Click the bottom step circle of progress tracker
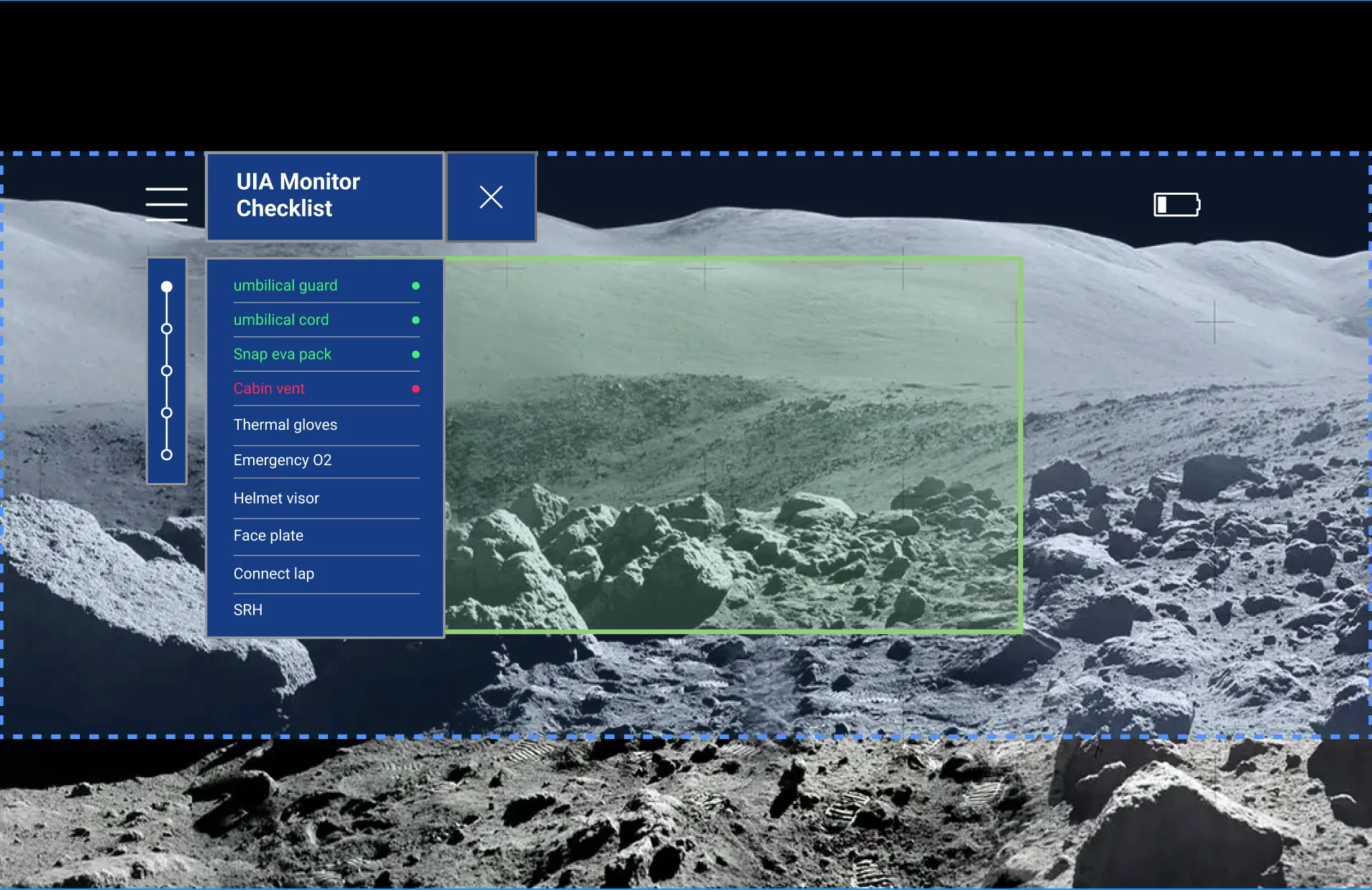Viewport: 1372px width, 890px height. (167, 454)
